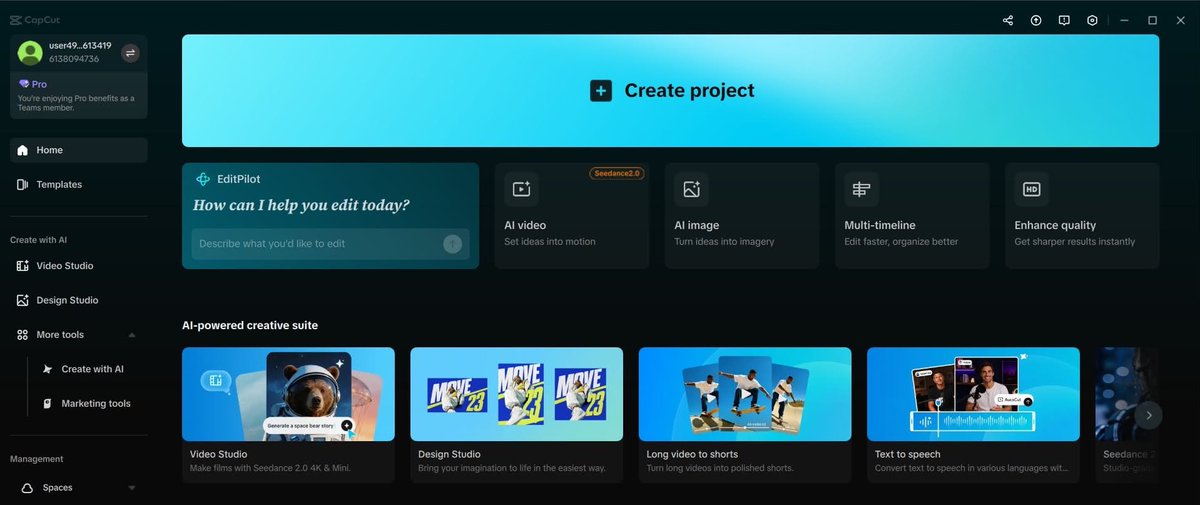Submit the EditPilot prompt arrow button

coord(452,243)
